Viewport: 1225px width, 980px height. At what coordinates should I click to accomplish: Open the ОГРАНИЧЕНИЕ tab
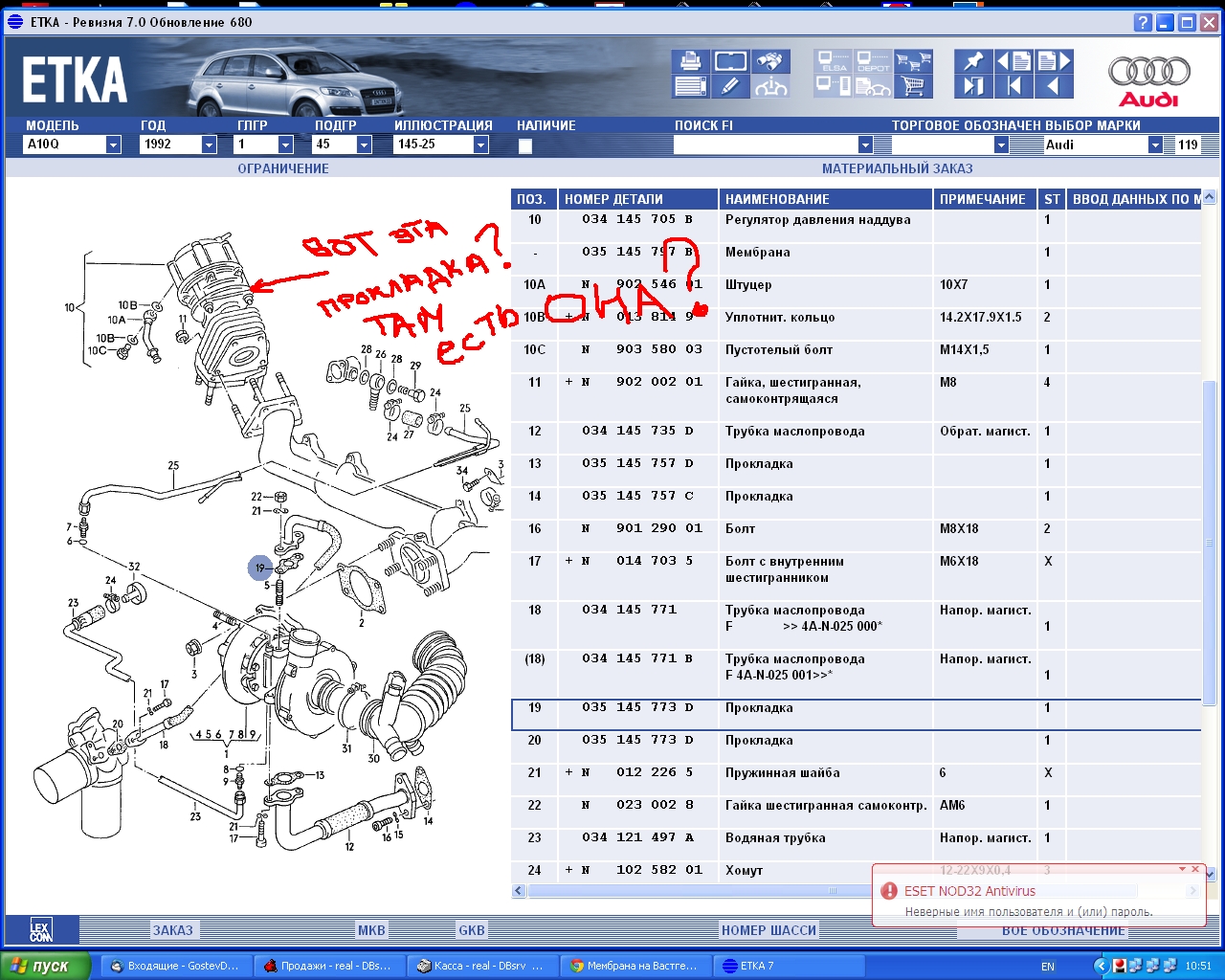283,168
